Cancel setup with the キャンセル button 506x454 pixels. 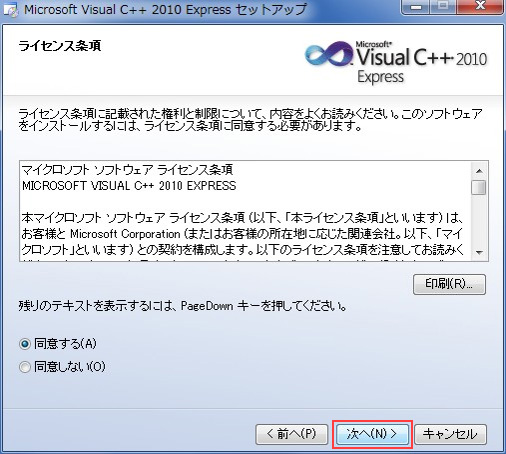pos(450,434)
